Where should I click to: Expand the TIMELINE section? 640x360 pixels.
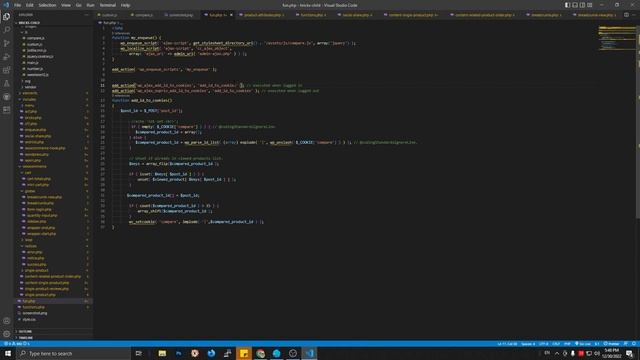pos(25,338)
